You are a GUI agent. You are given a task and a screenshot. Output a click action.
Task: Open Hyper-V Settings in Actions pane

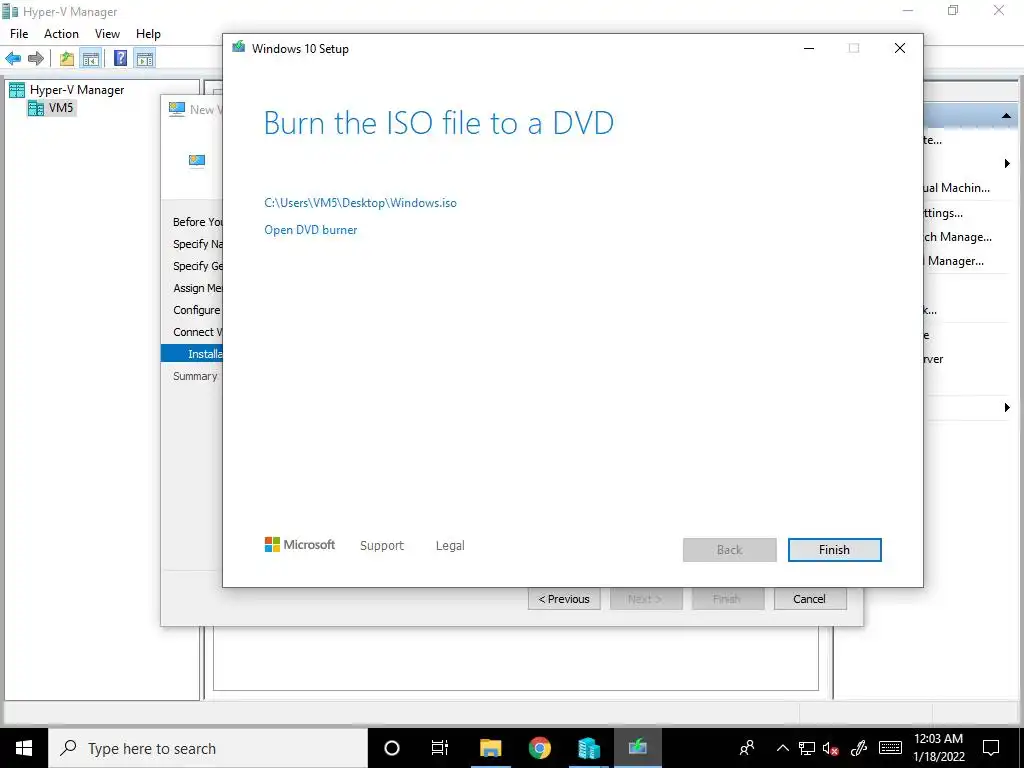pos(943,213)
